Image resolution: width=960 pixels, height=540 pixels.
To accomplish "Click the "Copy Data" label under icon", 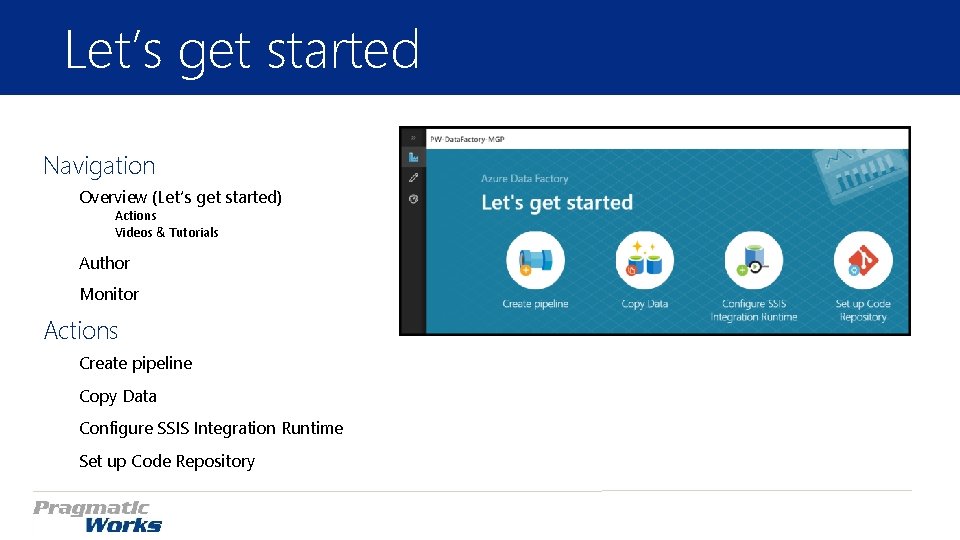I will click(x=645, y=304).
